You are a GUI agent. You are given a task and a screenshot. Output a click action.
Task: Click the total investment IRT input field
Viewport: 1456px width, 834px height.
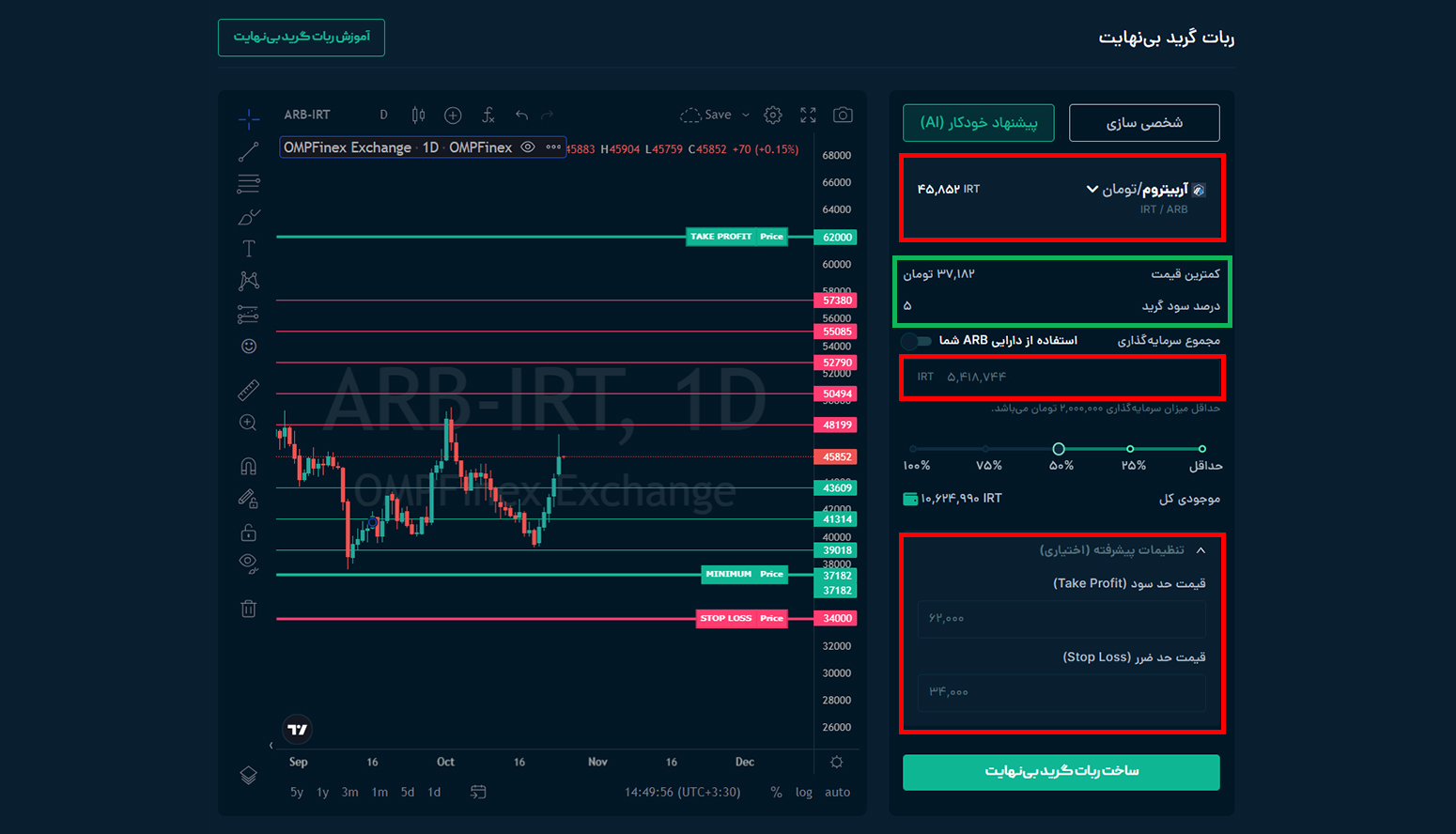pos(1061,377)
